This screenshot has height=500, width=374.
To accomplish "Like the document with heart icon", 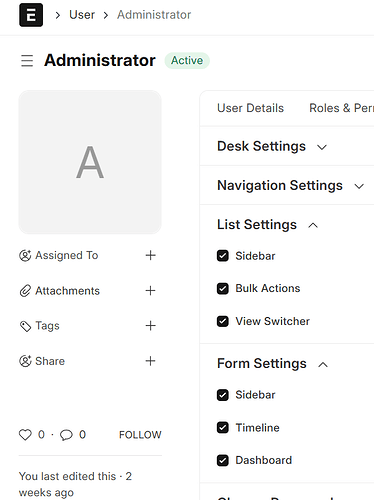I will click(25, 435).
